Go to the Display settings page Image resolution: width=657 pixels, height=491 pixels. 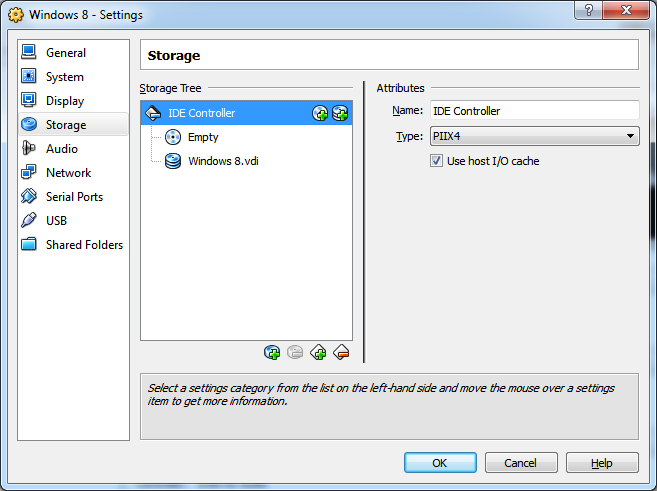tap(65, 101)
